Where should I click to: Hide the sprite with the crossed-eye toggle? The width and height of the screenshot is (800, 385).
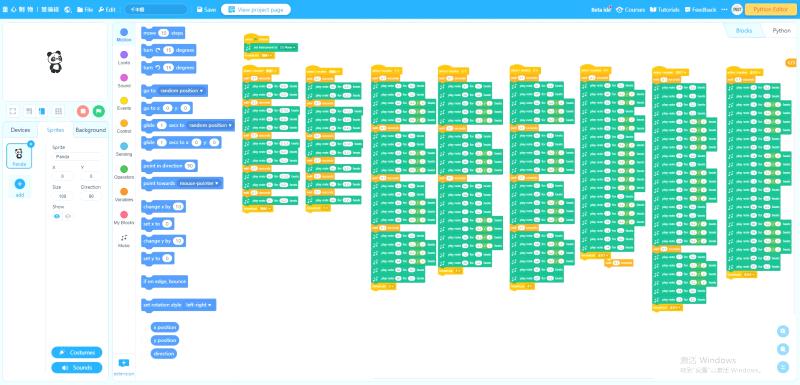pyautogui.click(x=68, y=216)
